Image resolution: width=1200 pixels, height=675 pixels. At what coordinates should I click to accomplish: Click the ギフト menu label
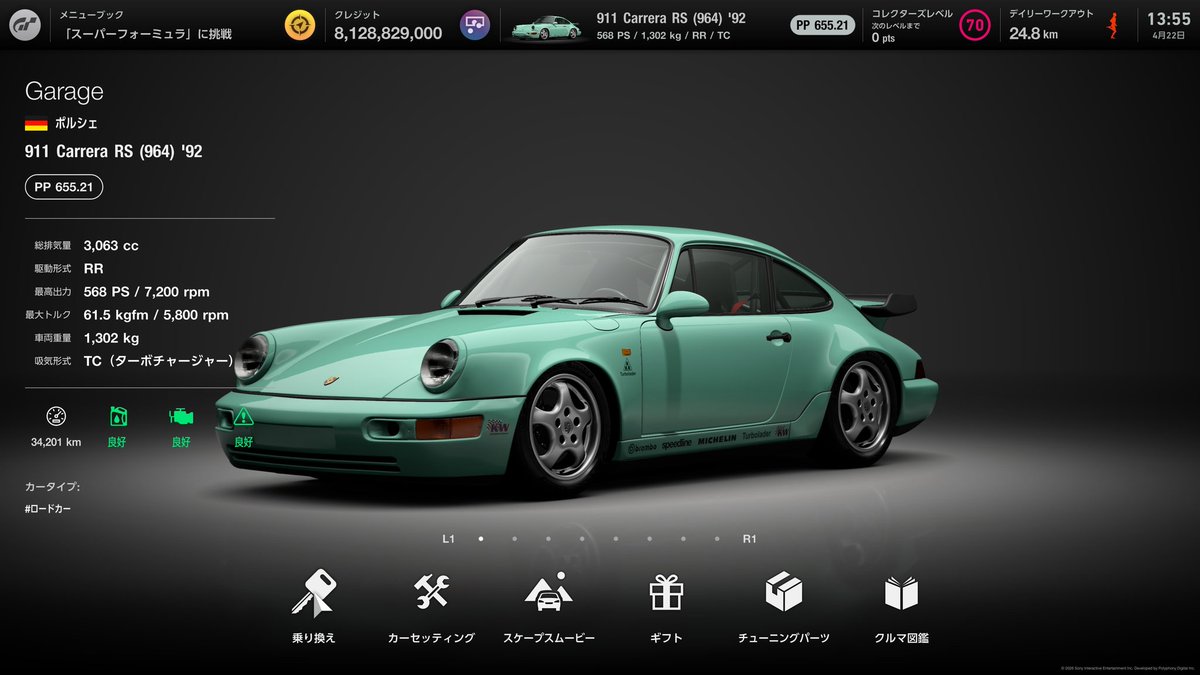pyautogui.click(x=666, y=637)
